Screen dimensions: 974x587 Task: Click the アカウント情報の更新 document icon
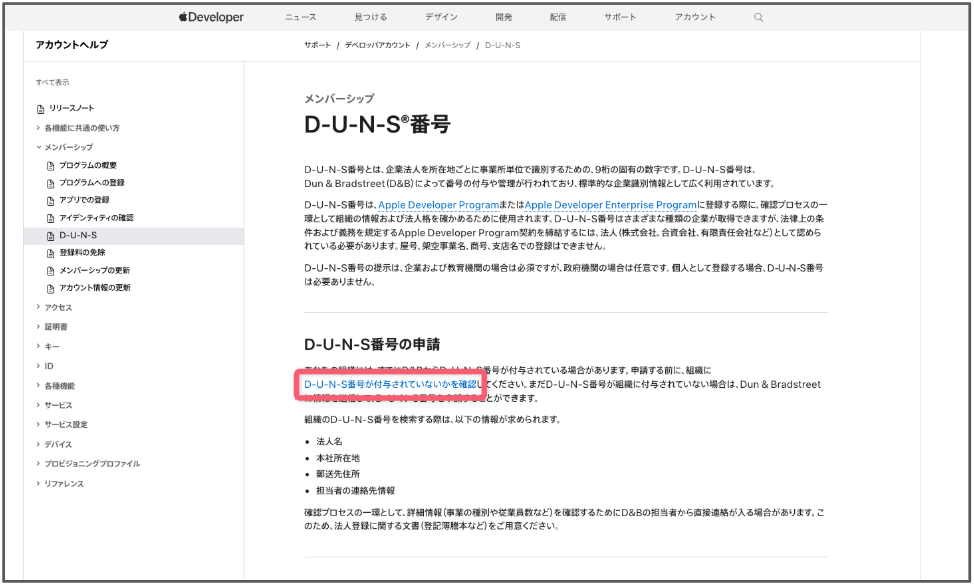click(51, 288)
